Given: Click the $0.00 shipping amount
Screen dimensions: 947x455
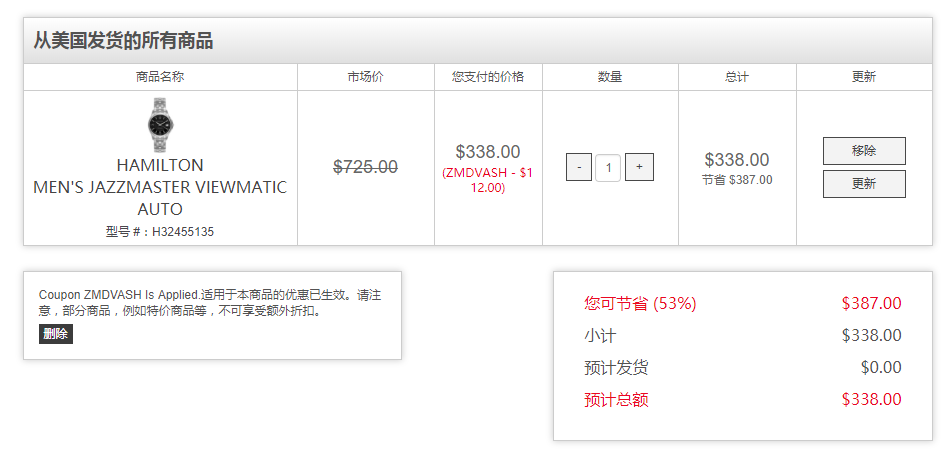Looking at the screenshot, I should pos(881,367).
